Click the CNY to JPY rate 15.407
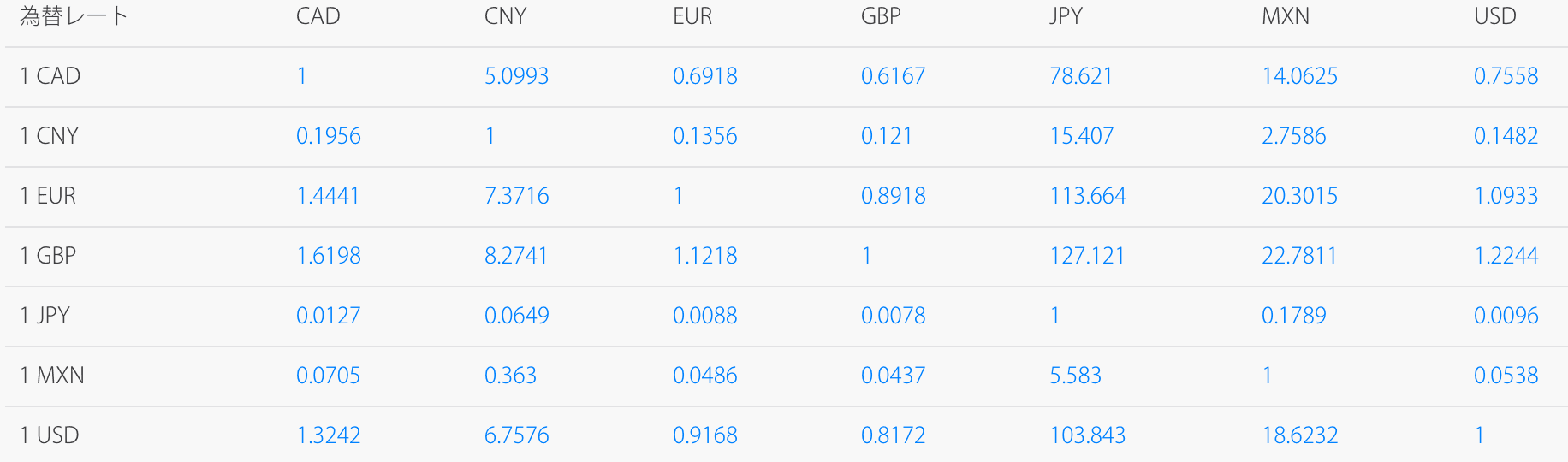The width and height of the screenshot is (1568, 462). pyautogui.click(x=1081, y=136)
